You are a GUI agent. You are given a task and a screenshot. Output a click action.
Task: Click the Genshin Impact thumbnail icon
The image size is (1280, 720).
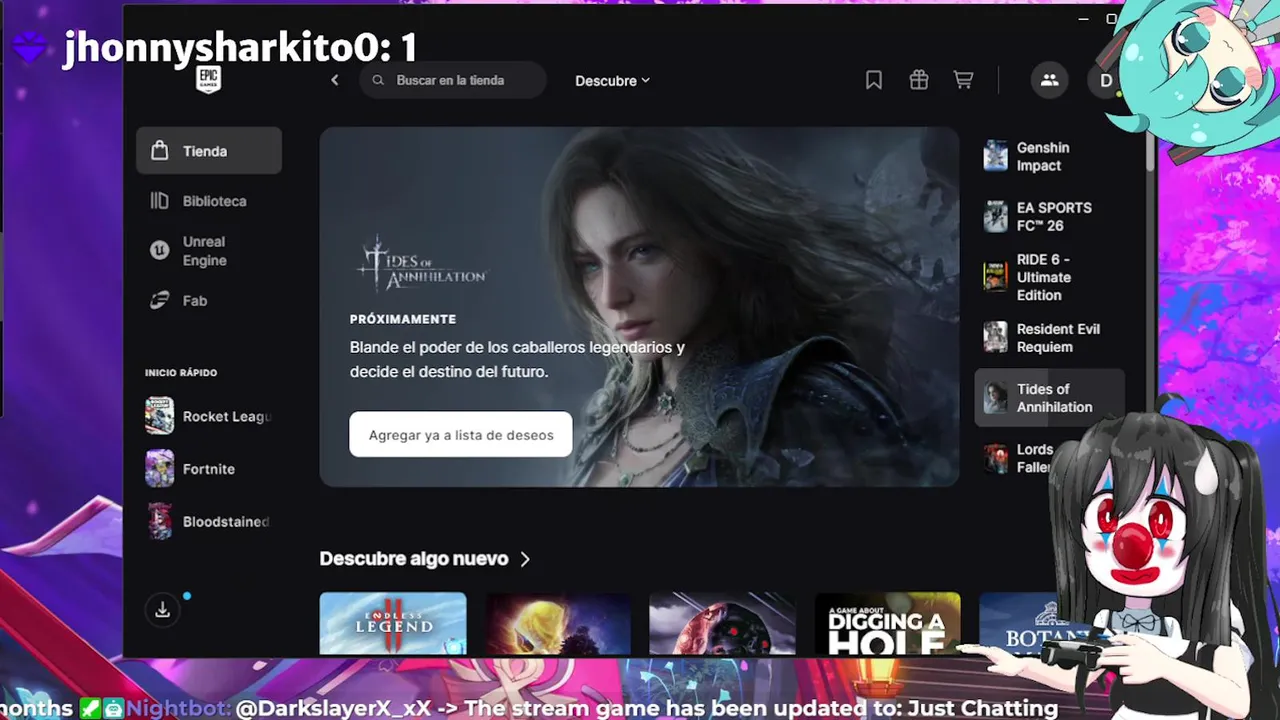[x=995, y=156]
